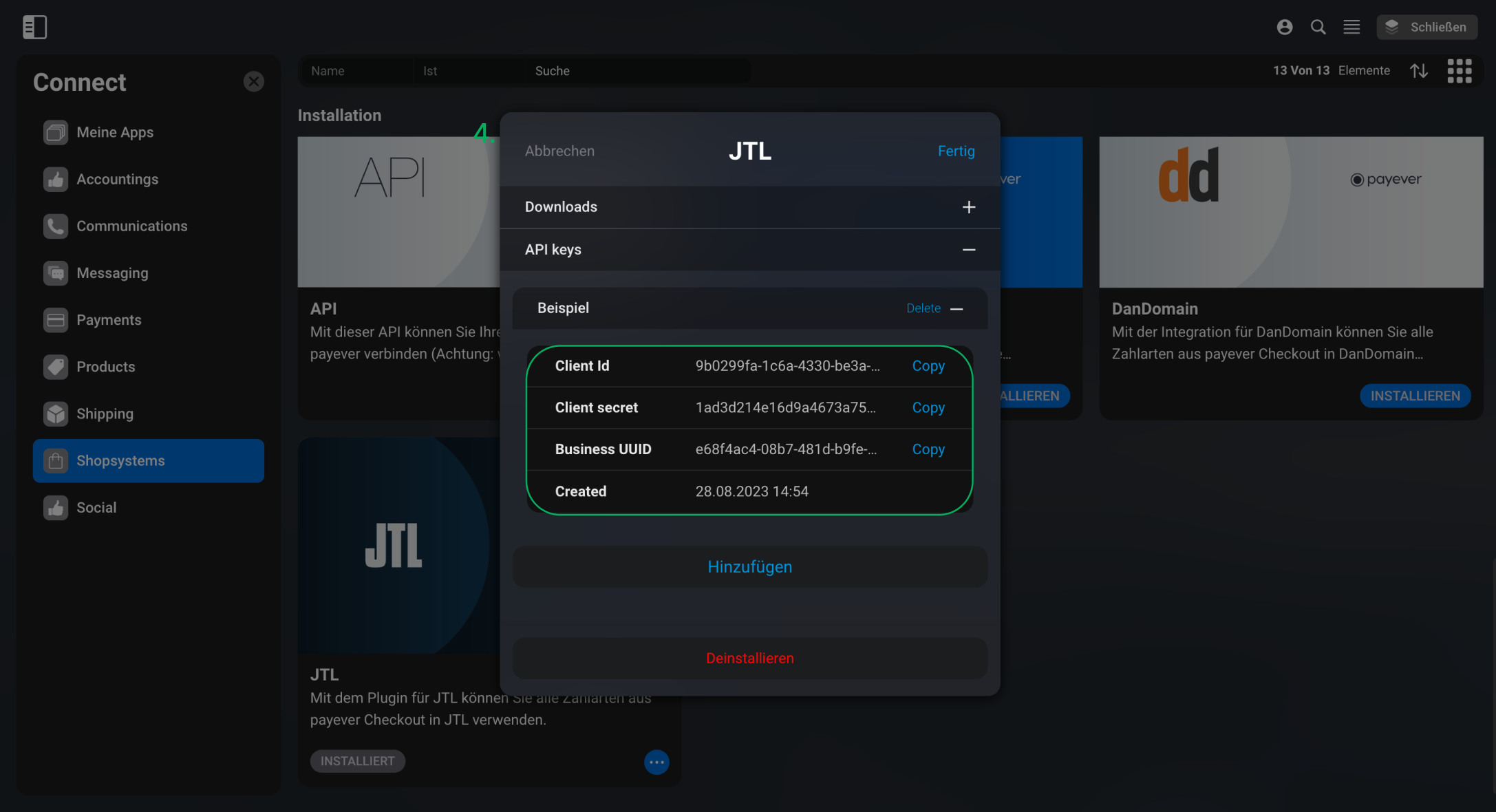Click the Client secret value text
1496x812 pixels.
point(785,407)
